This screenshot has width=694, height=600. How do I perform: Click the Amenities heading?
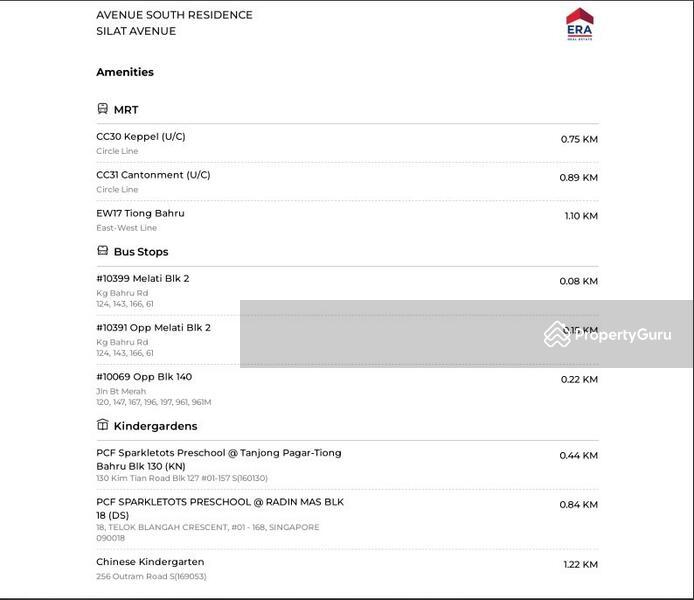tap(125, 72)
